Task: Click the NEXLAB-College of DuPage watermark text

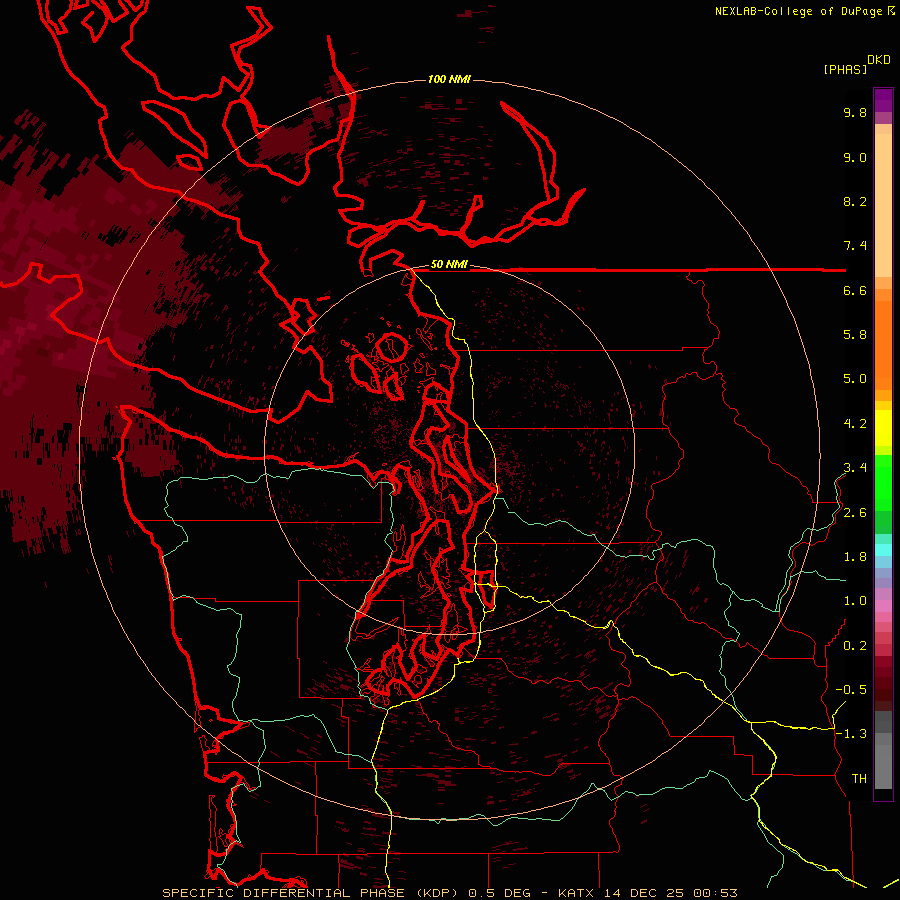Action: point(799,11)
